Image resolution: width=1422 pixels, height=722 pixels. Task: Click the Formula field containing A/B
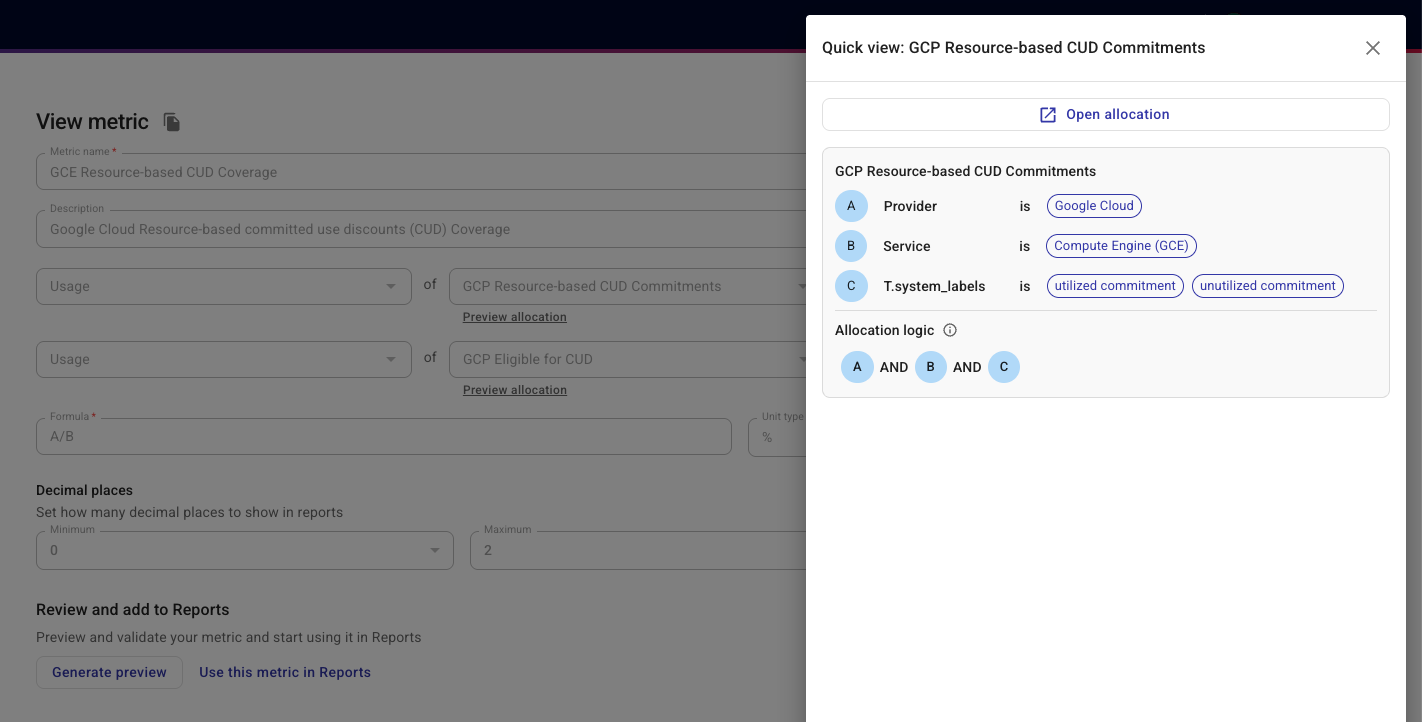pyautogui.click(x=384, y=437)
